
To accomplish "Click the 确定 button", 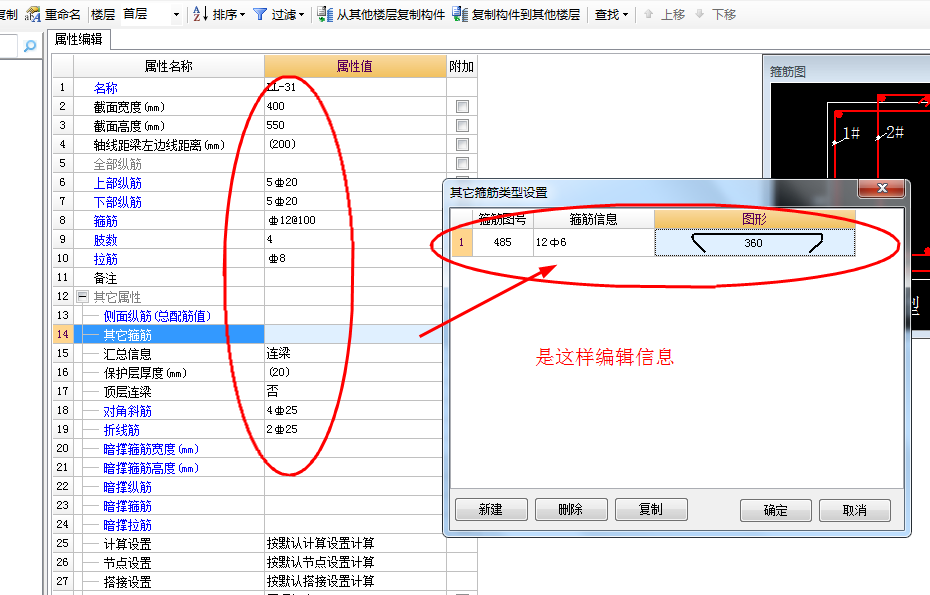I will coord(775,510).
